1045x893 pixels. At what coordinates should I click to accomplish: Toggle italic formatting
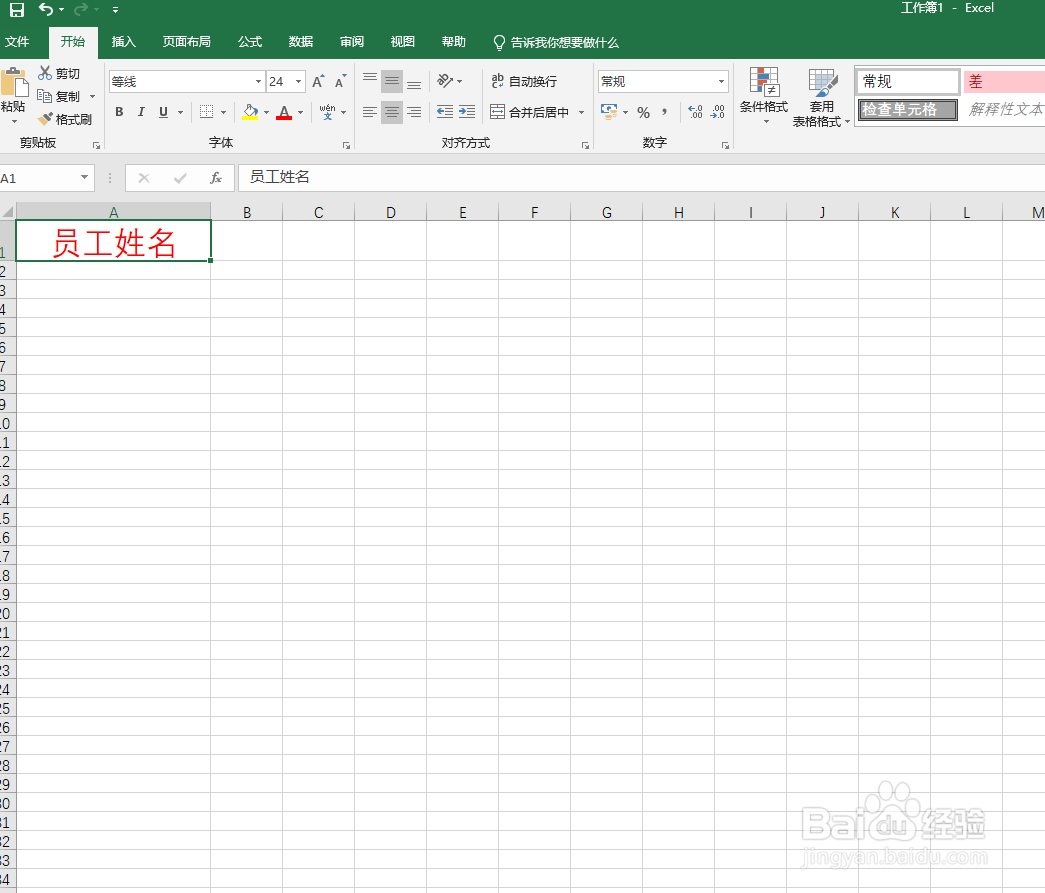141,112
